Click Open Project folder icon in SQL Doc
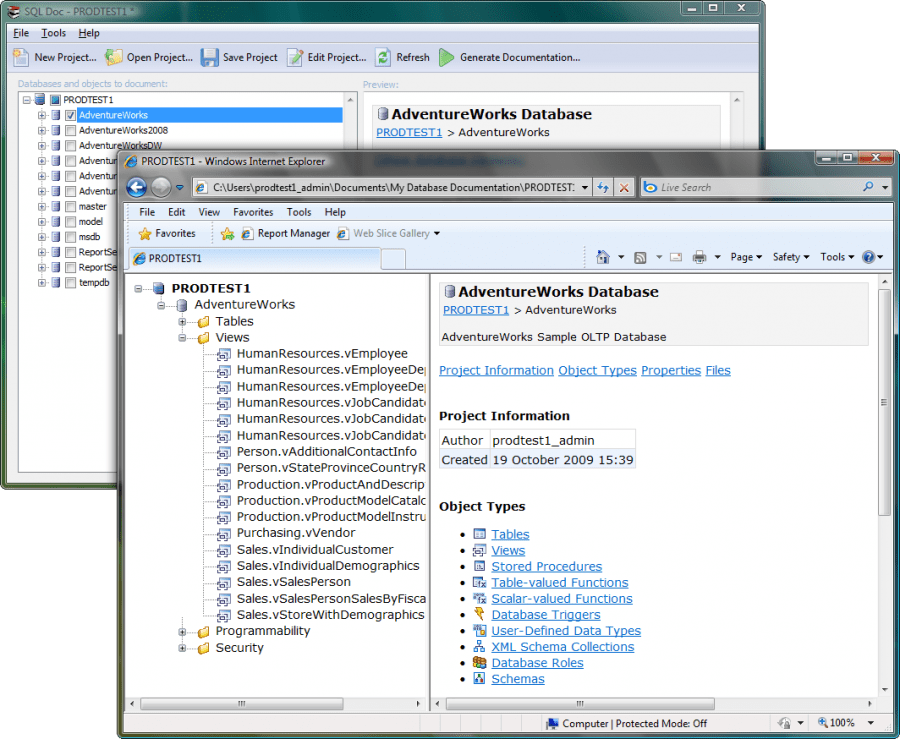The height and width of the screenshot is (739, 900). click(x=113, y=57)
